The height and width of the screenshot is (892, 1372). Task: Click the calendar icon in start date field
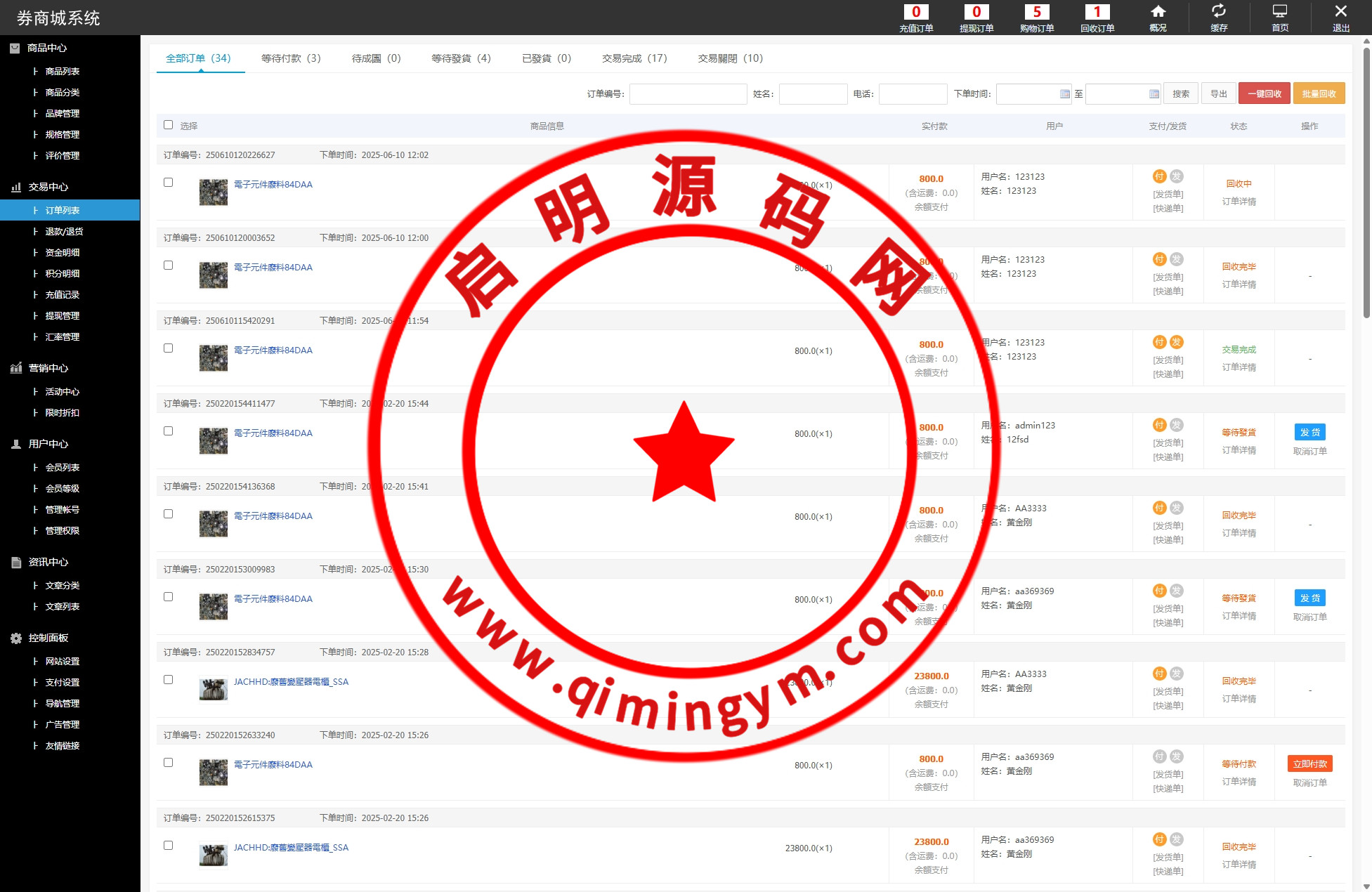pos(1064,94)
